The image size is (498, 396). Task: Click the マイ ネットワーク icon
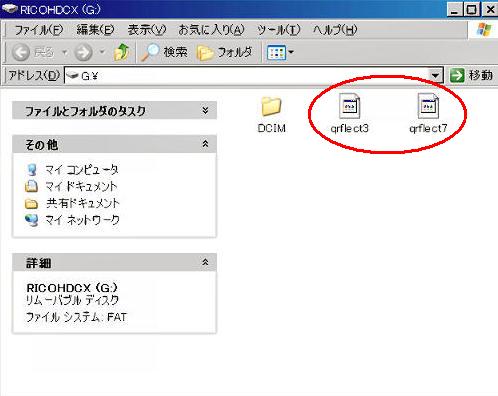[32, 220]
